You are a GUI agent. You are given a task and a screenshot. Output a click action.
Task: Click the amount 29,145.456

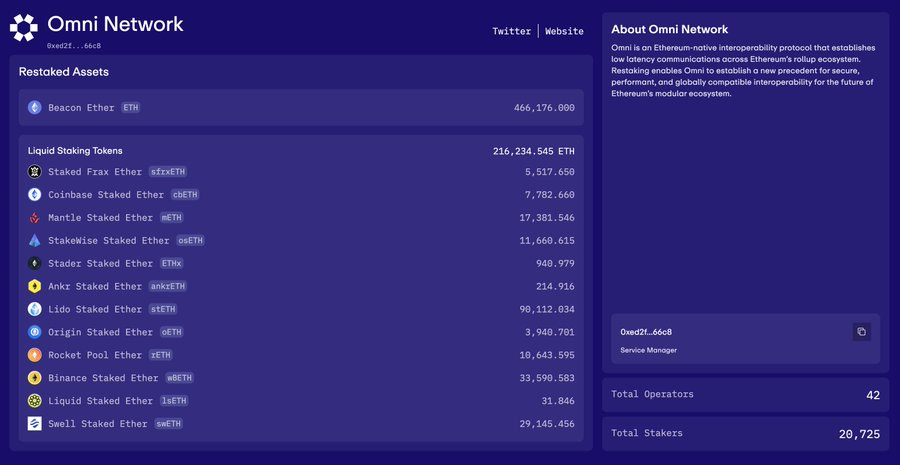pyautogui.click(x=547, y=424)
